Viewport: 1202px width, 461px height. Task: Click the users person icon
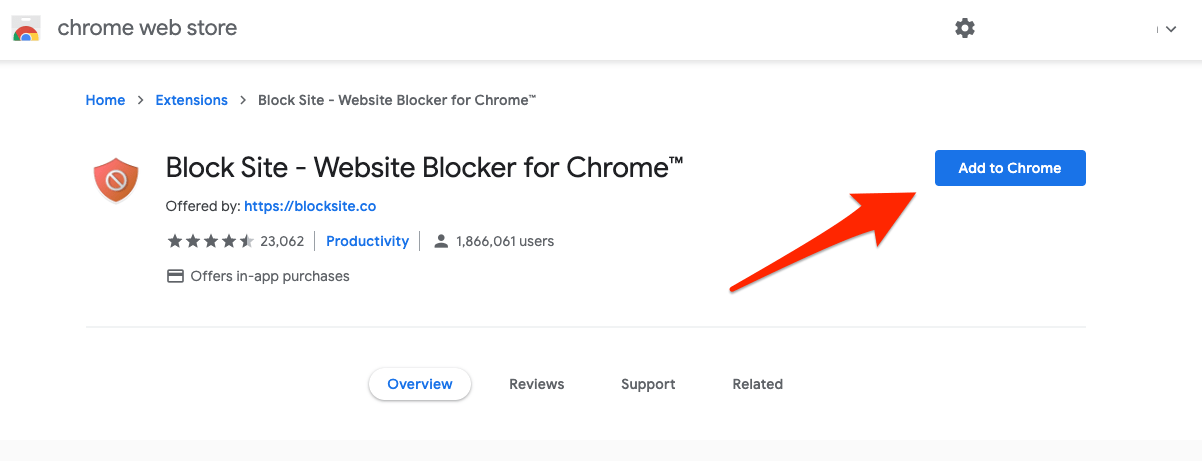pos(441,241)
